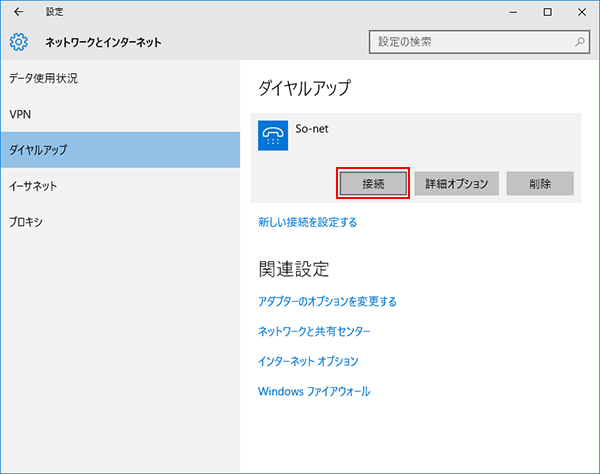Image resolution: width=600 pixels, height=474 pixels.
Task: Open アダプターのオプションを変更する link
Action: tap(327, 301)
